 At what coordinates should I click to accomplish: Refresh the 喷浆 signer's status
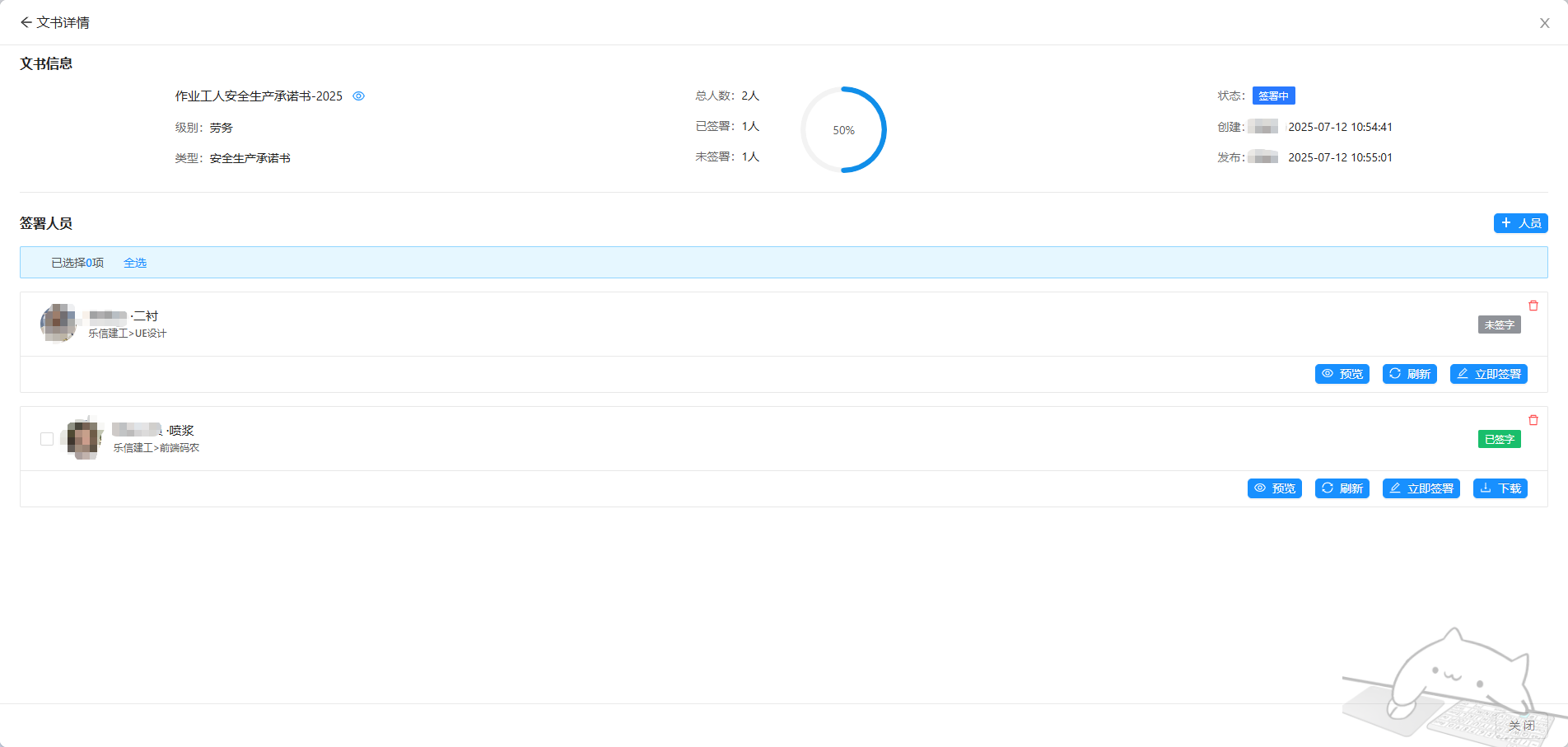tap(1342, 488)
